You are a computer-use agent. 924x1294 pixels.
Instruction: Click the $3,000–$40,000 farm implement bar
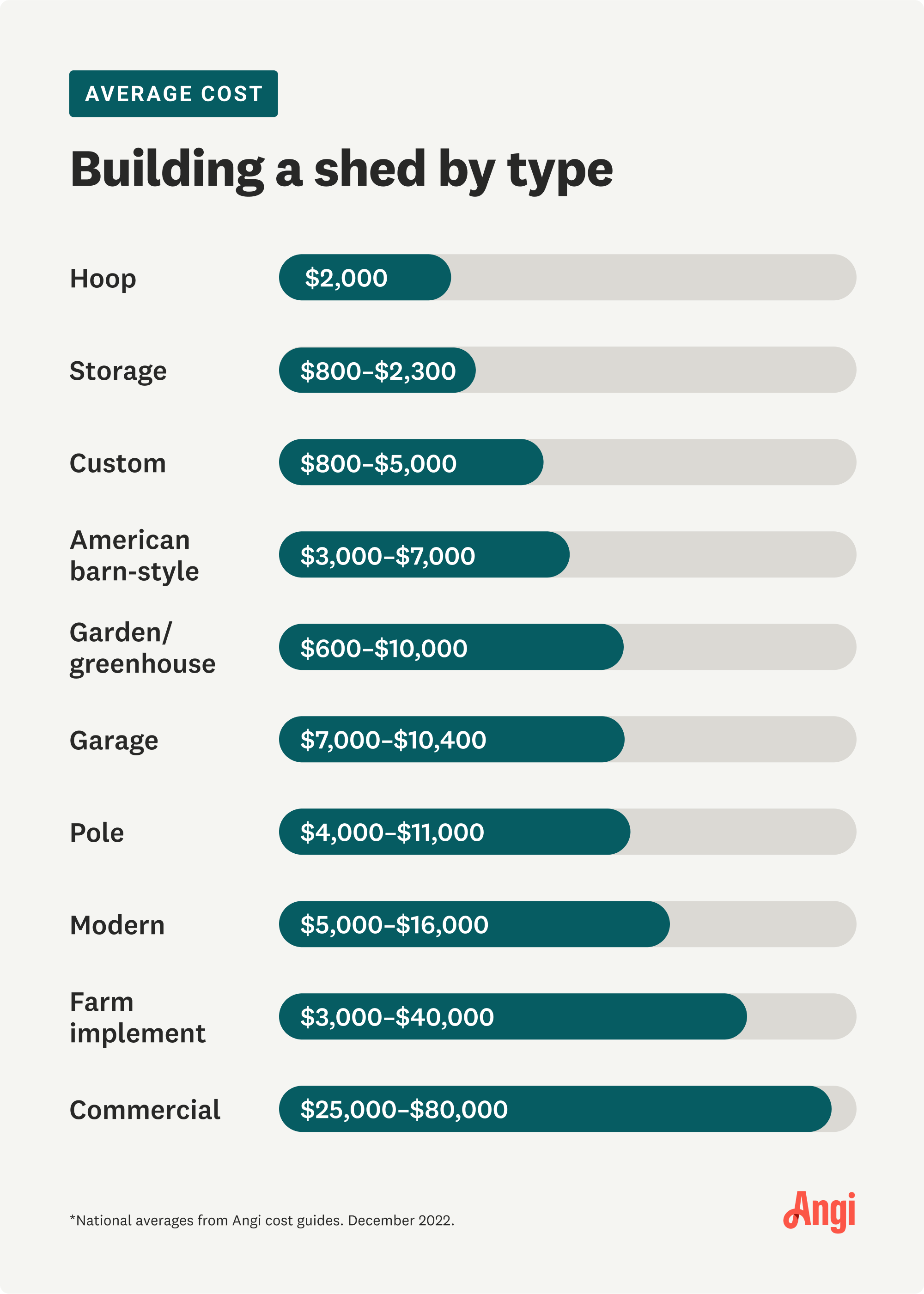tap(512, 1017)
